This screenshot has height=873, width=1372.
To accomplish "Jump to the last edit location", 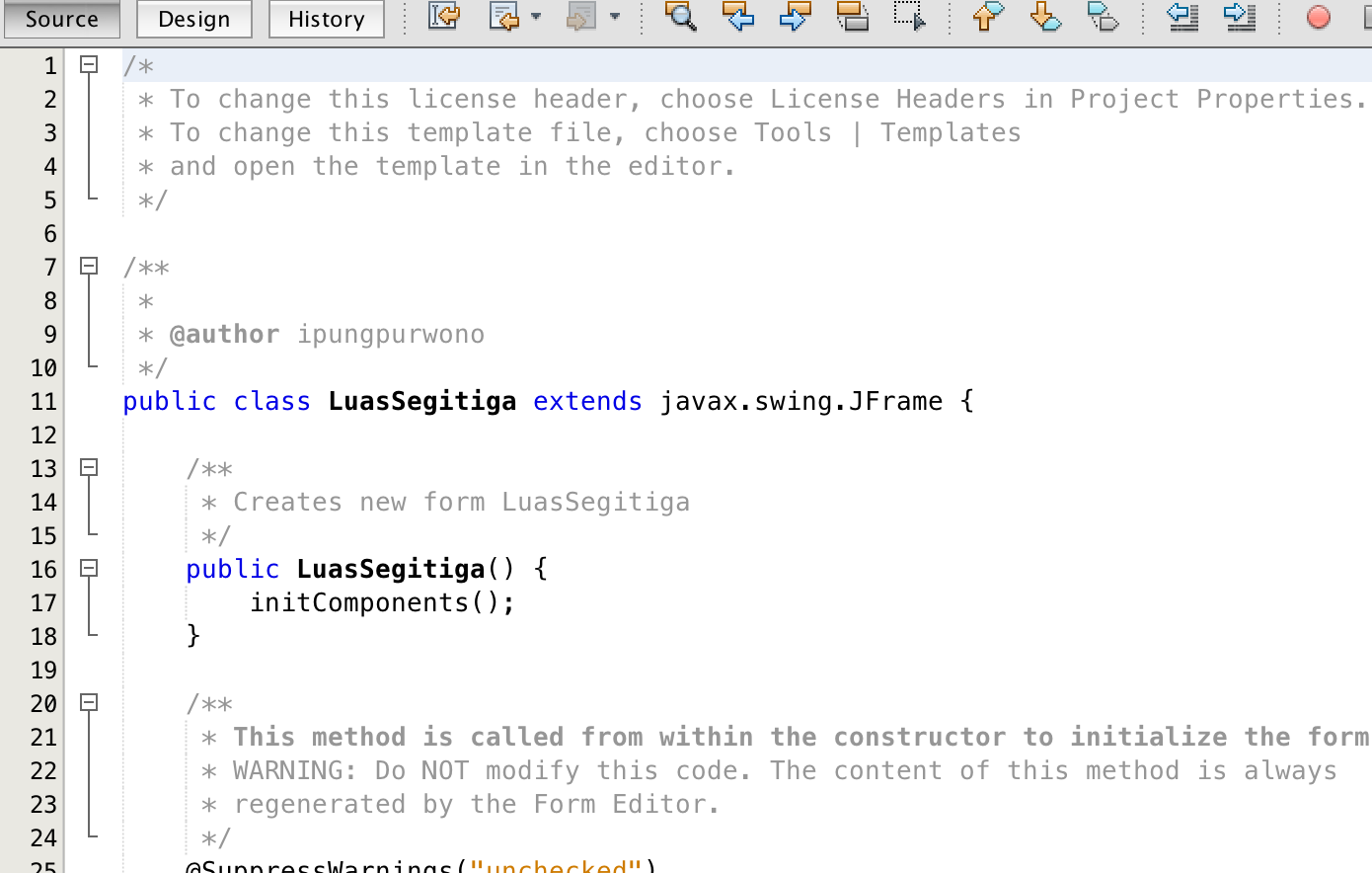I will coord(443,18).
